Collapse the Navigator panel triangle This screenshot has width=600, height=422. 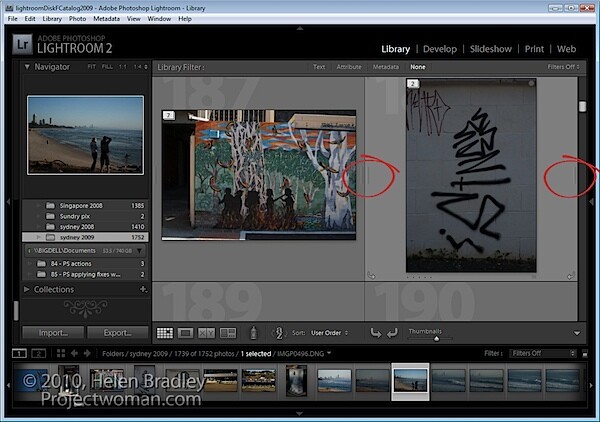point(27,67)
